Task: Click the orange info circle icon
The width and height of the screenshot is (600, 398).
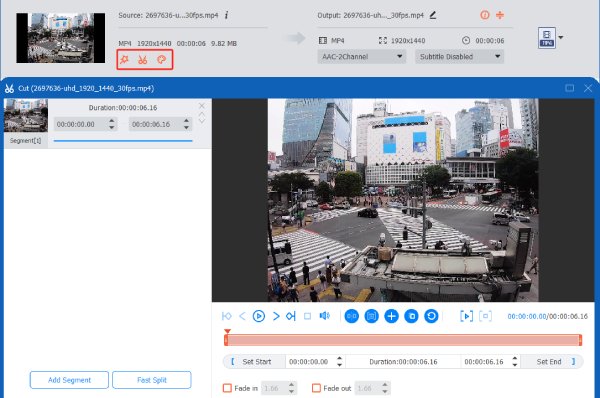Action: point(484,15)
